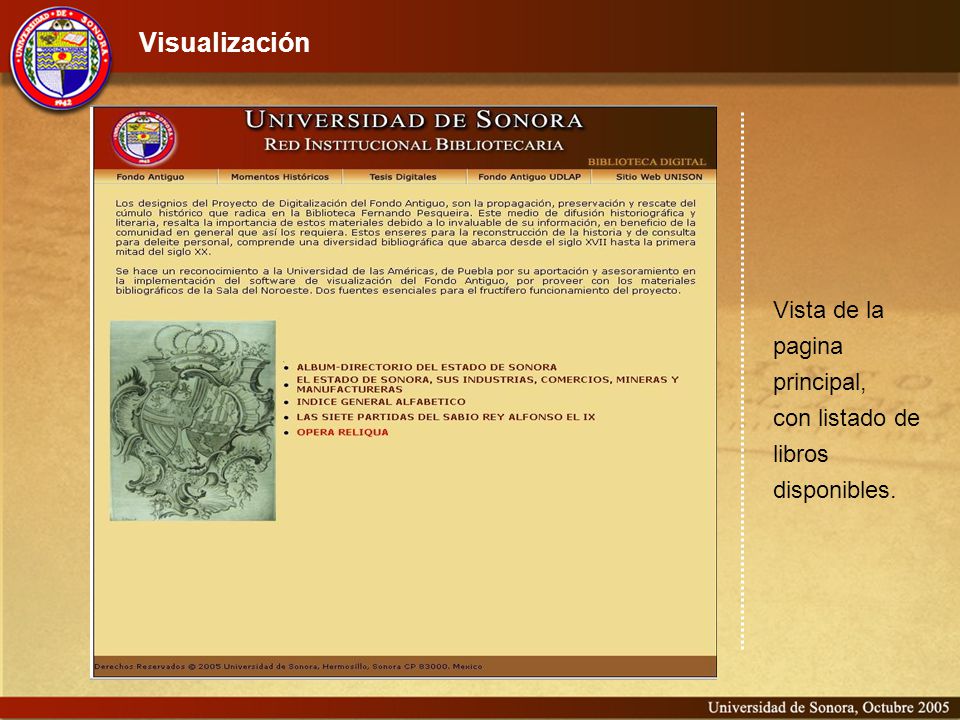This screenshot has width=960, height=720.
Task: Click the paragraph starting Los designios del Proyecto
Action: click(x=405, y=227)
